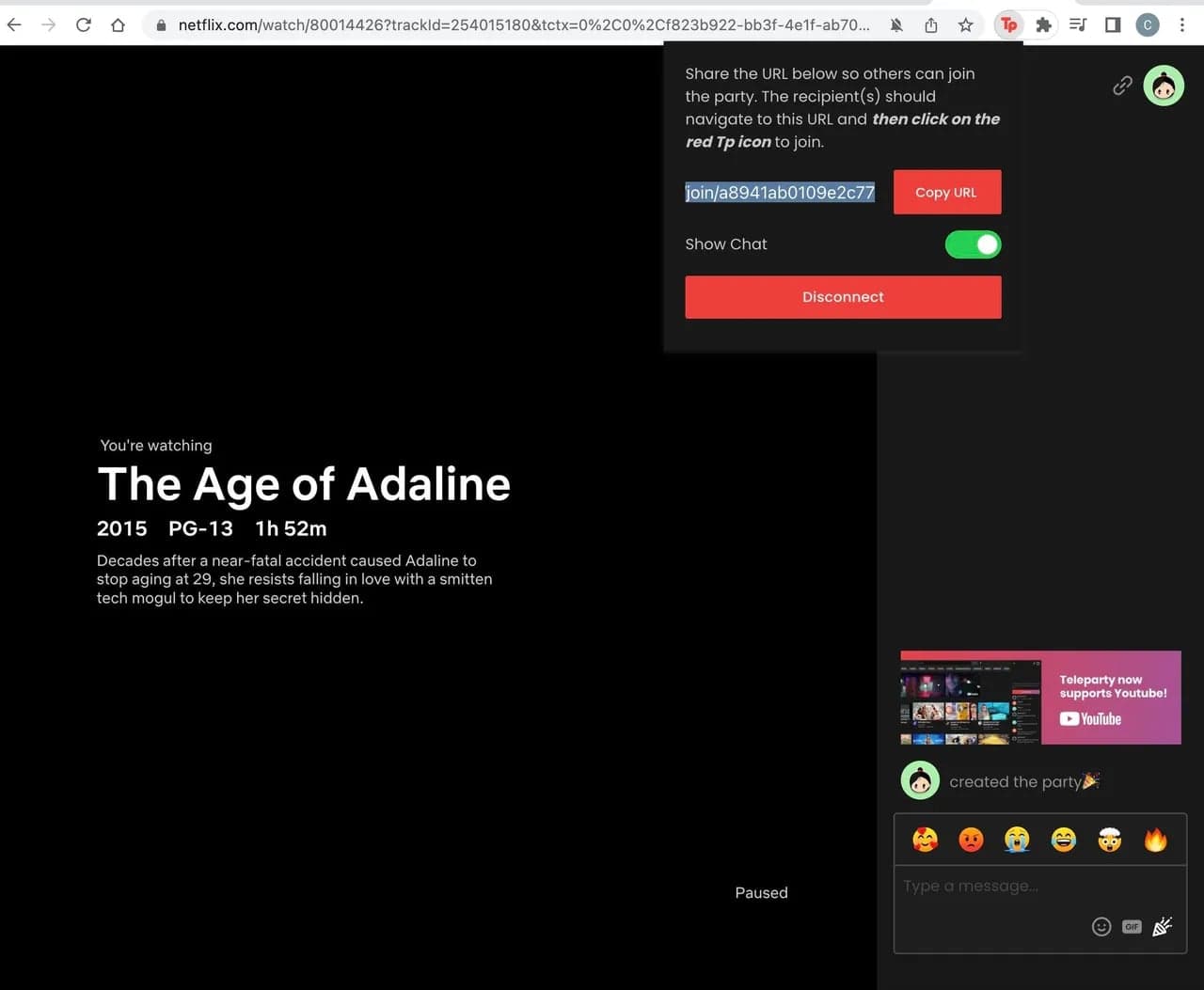
Task: Toggle the browser side panel icon
Action: coord(1113,25)
